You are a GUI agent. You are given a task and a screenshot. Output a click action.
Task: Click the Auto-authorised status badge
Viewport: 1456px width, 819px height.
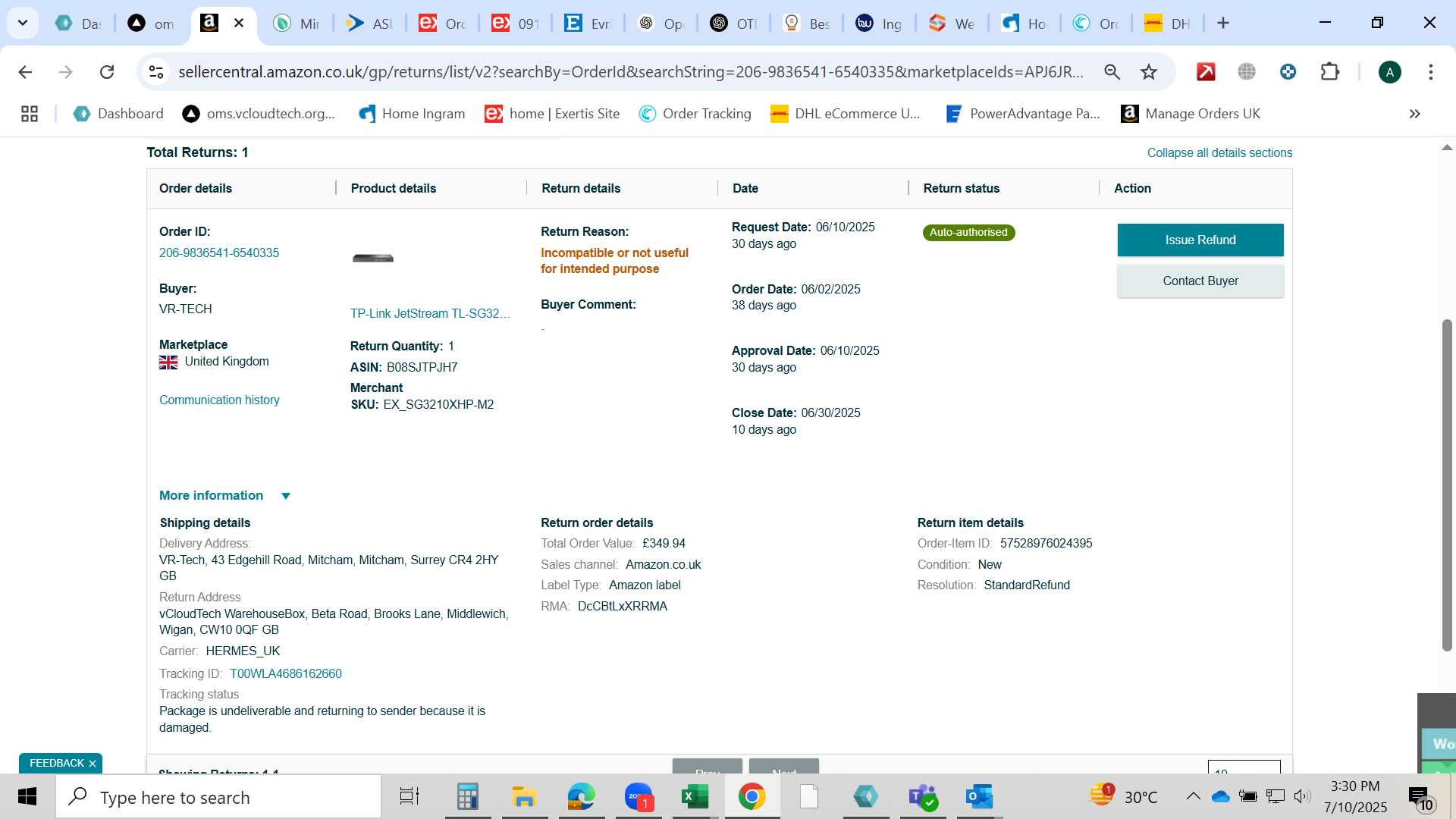pos(968,233)
